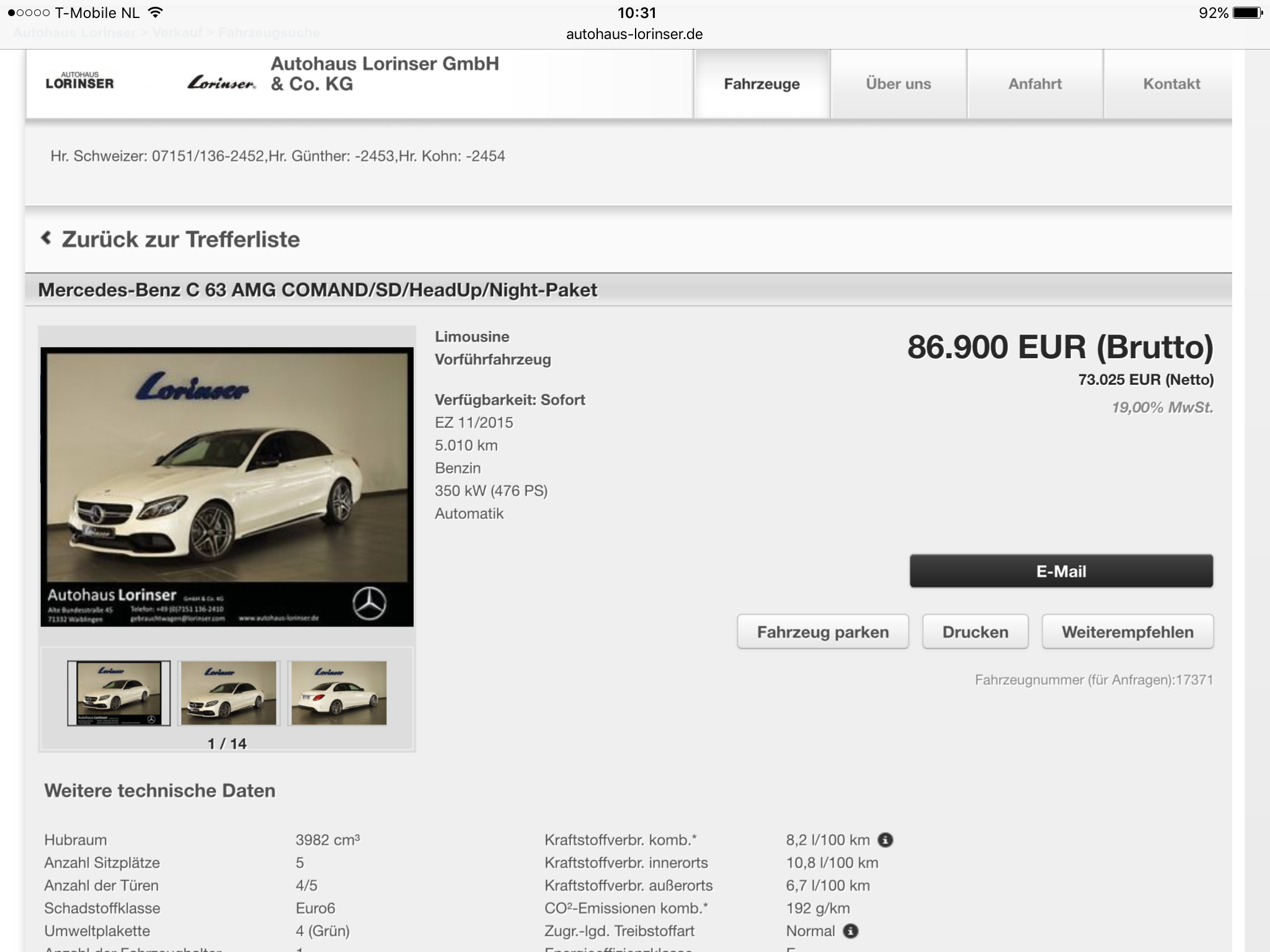
Task: Open the Autohaus Lorinser logo
Action: 79,81
